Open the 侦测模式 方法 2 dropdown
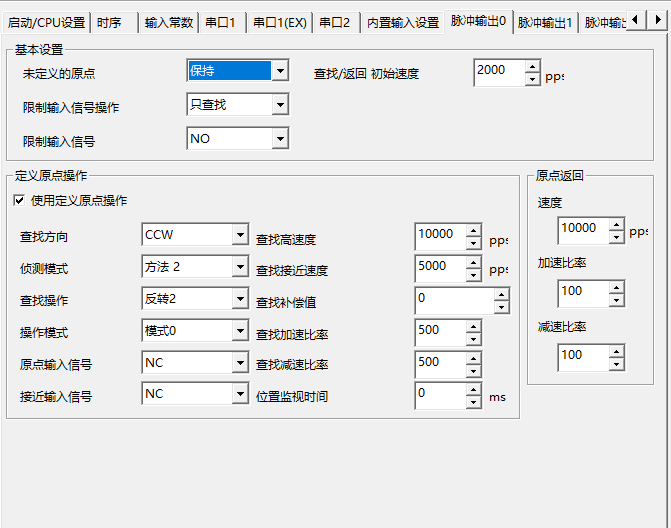671x528 pixels. (x=240, y=267)
